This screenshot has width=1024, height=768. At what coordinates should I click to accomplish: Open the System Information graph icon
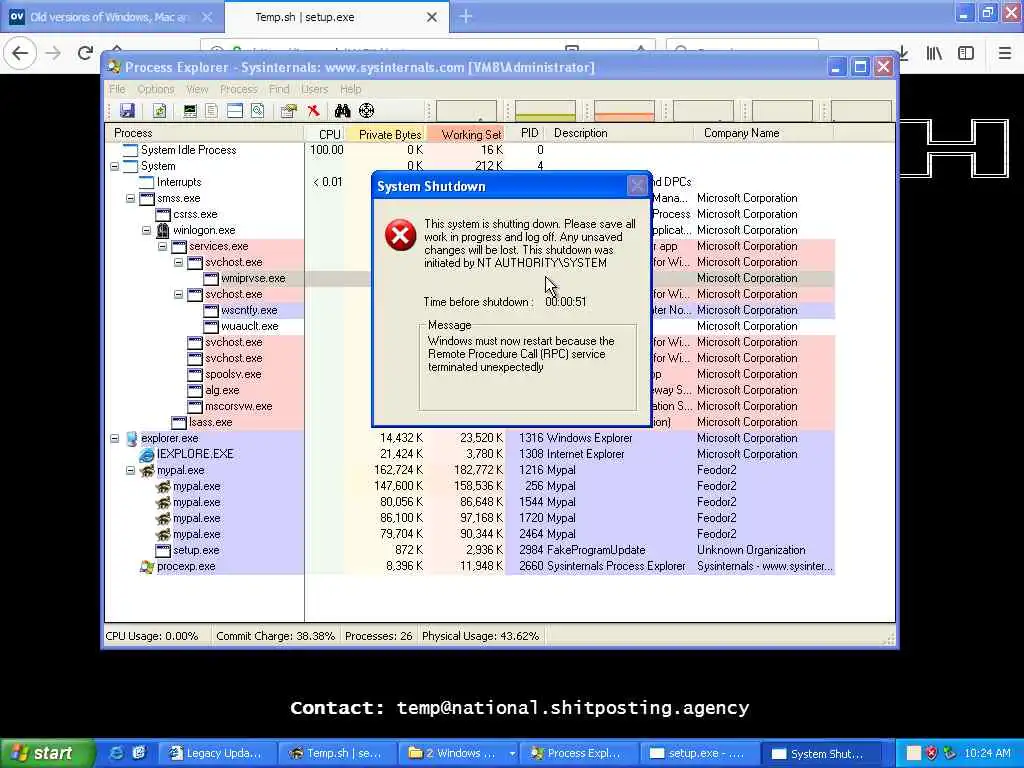coord(190,110)
